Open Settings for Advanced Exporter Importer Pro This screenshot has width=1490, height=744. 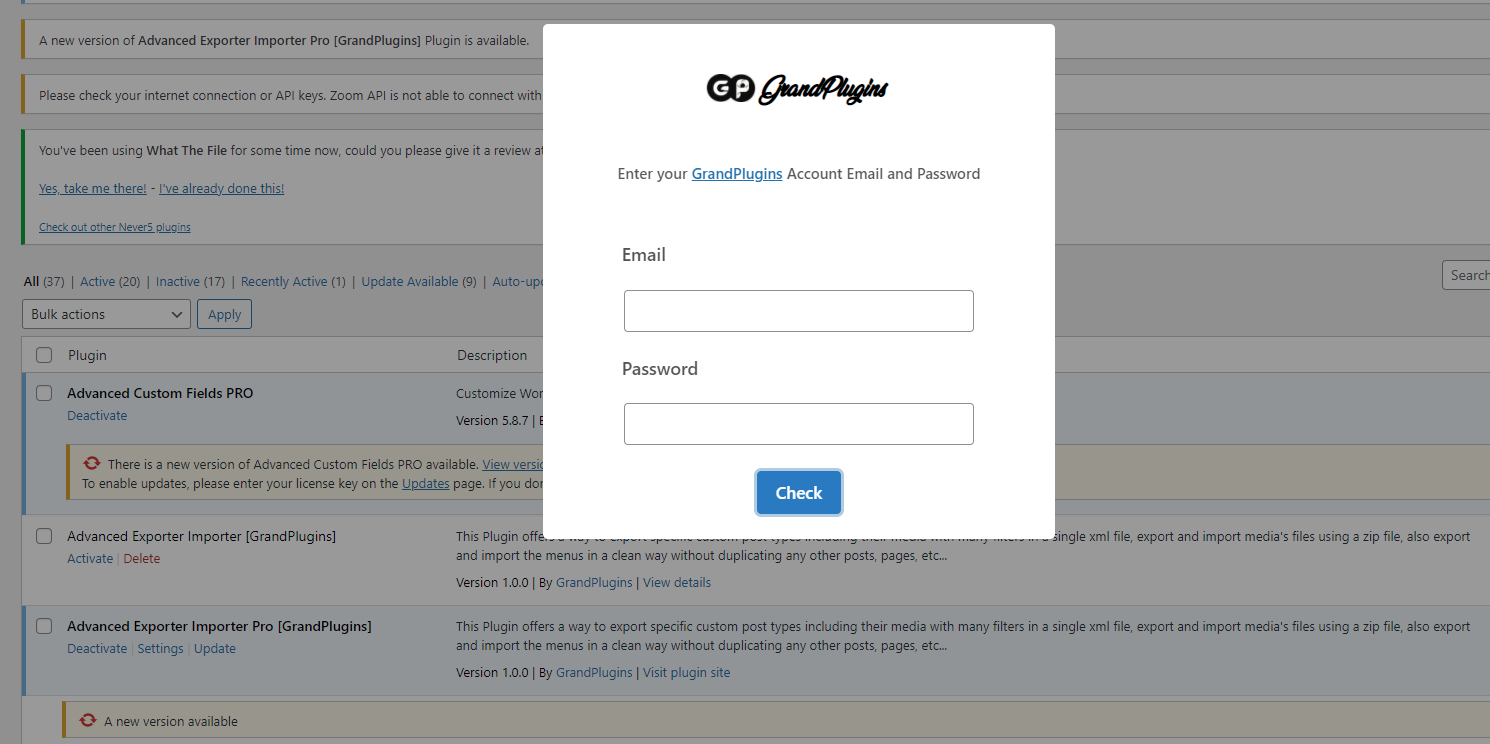pos(160,648)
